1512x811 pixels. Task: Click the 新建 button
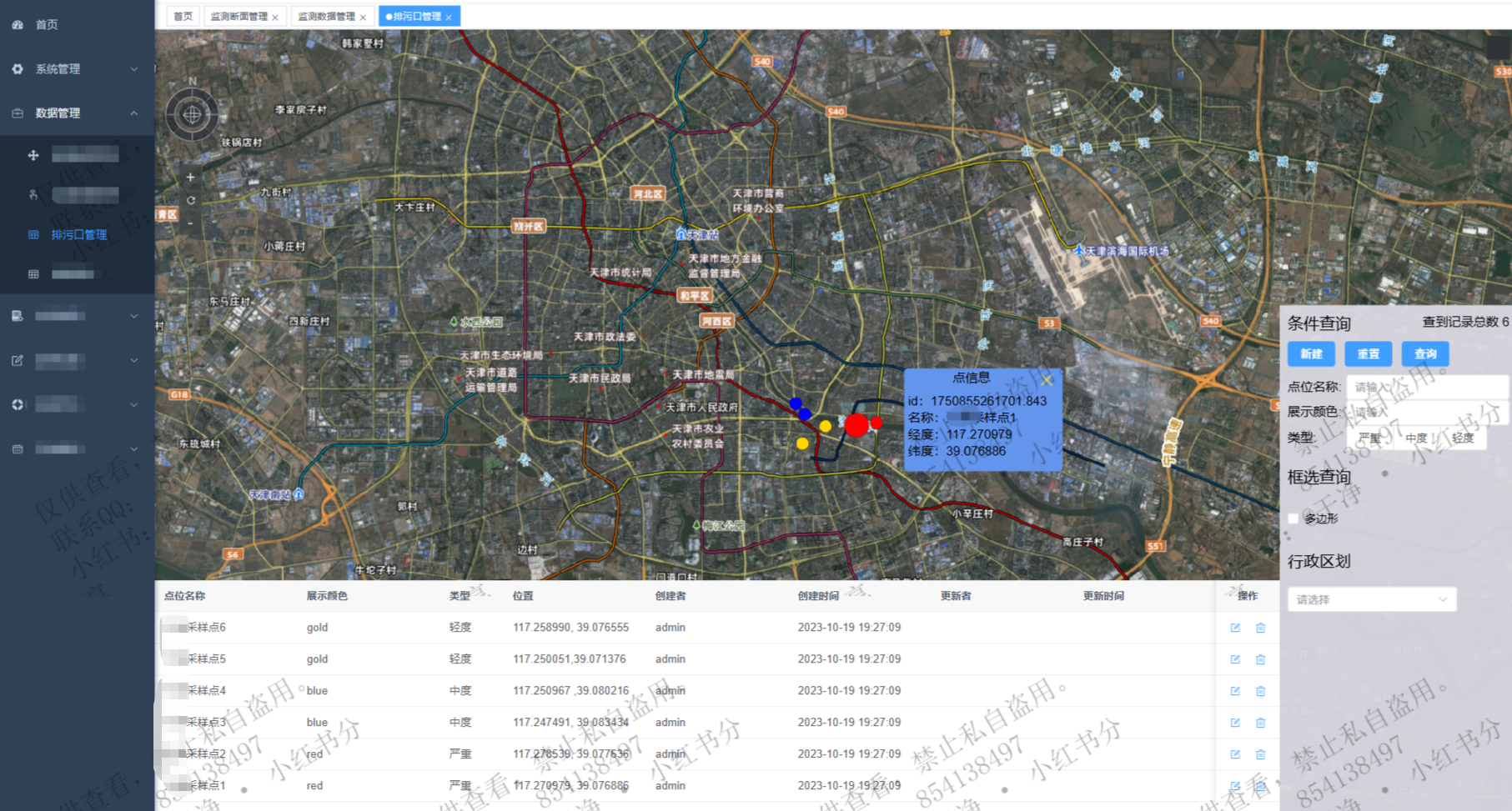pyautogui.click(x=1311, y=354)
